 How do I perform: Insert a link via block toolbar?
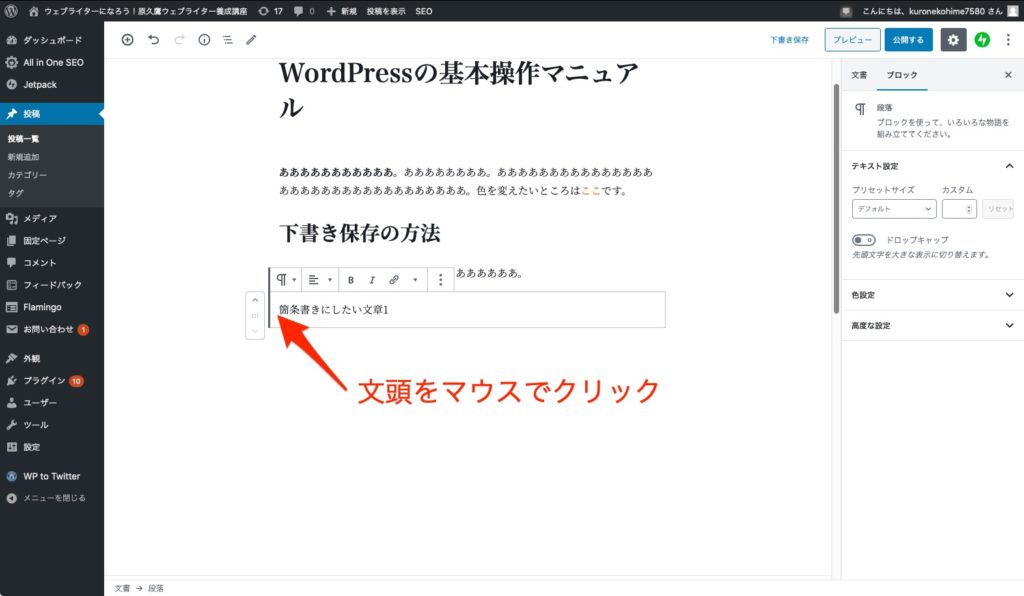[x=394, y=280]
